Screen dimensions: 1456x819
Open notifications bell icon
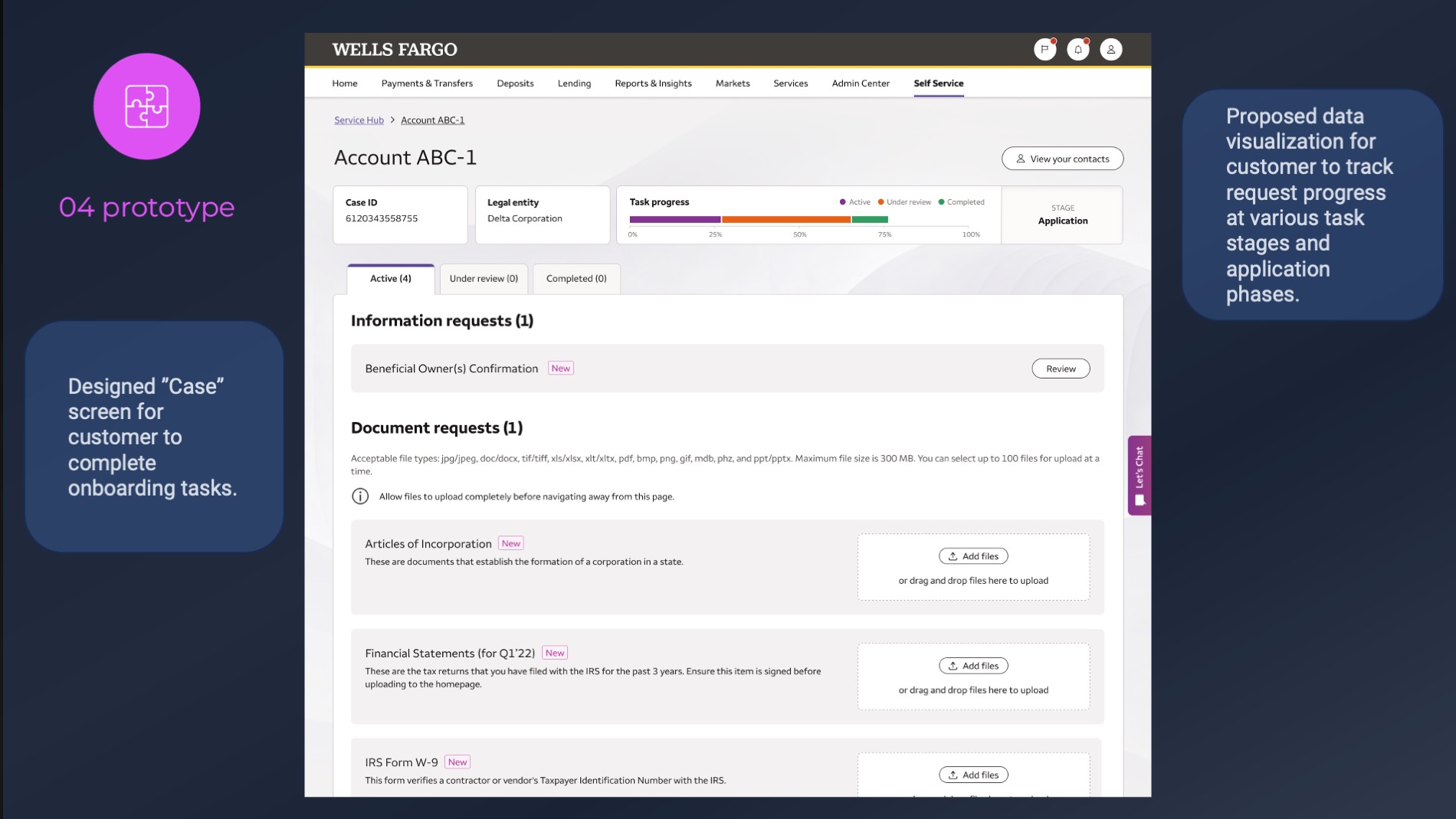tap(1077, 50)
